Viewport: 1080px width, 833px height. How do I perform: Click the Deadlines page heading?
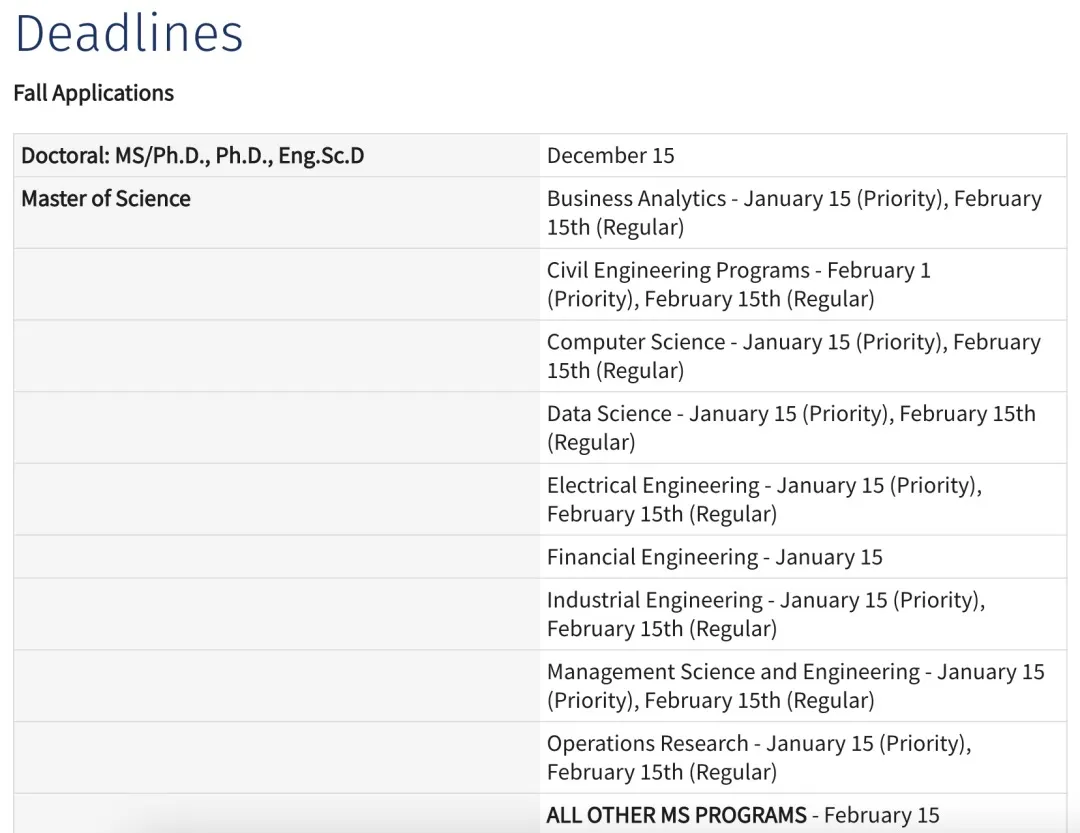(x=129, y=34)
